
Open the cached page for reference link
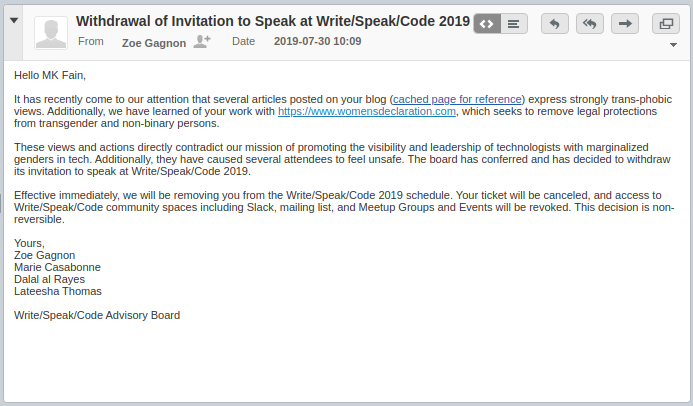point(457,99)
